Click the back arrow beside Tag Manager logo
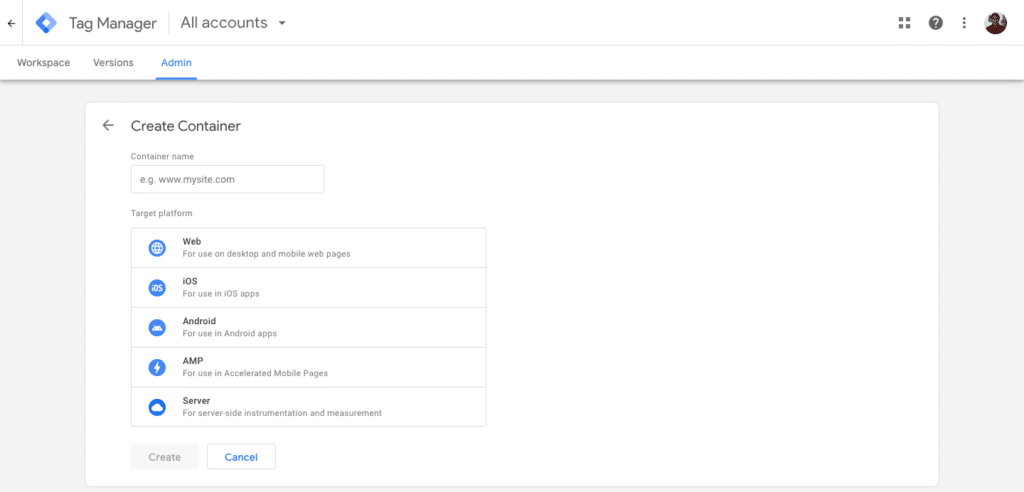1024x492 pixels. (11, 23)
